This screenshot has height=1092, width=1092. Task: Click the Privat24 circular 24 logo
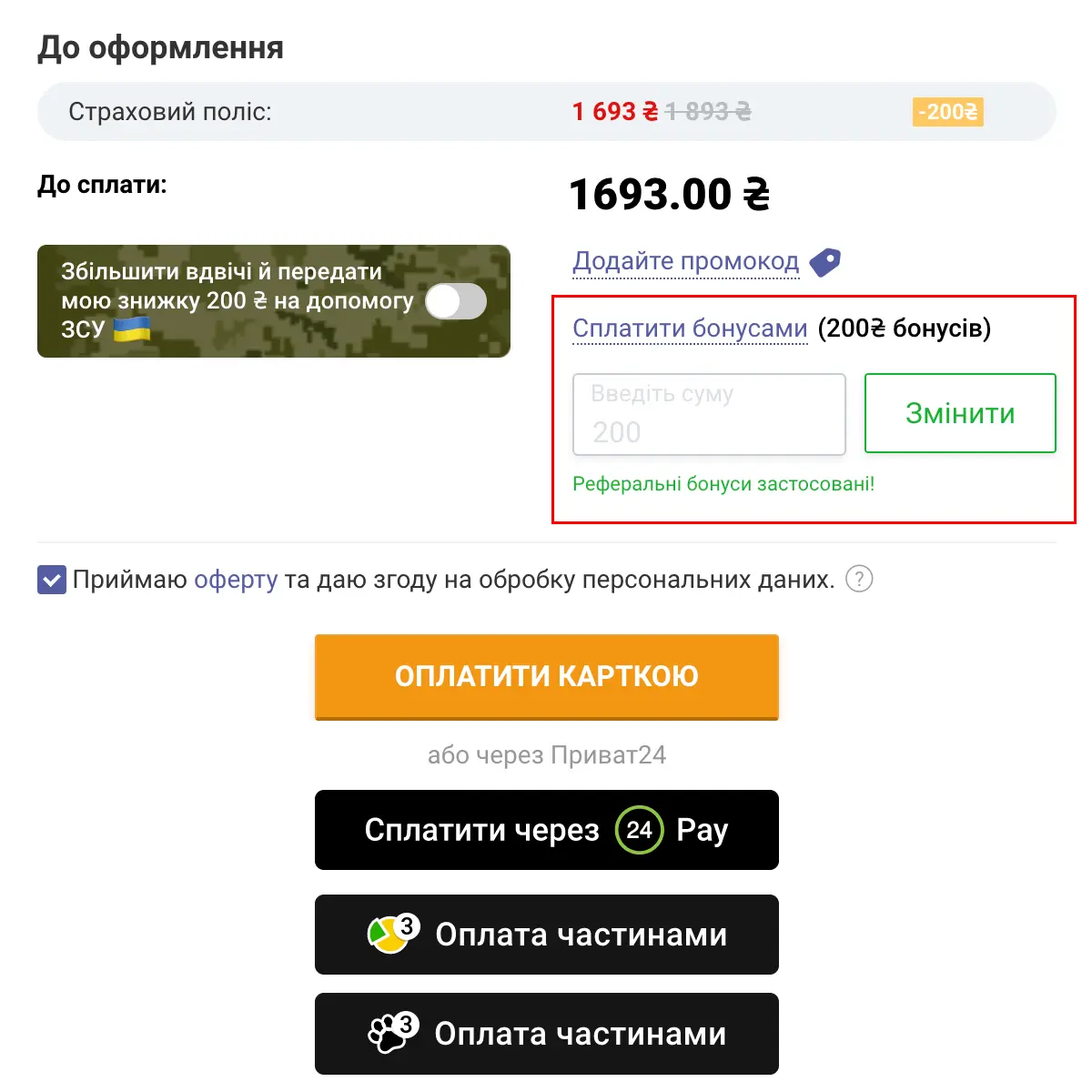click(639, 830)
